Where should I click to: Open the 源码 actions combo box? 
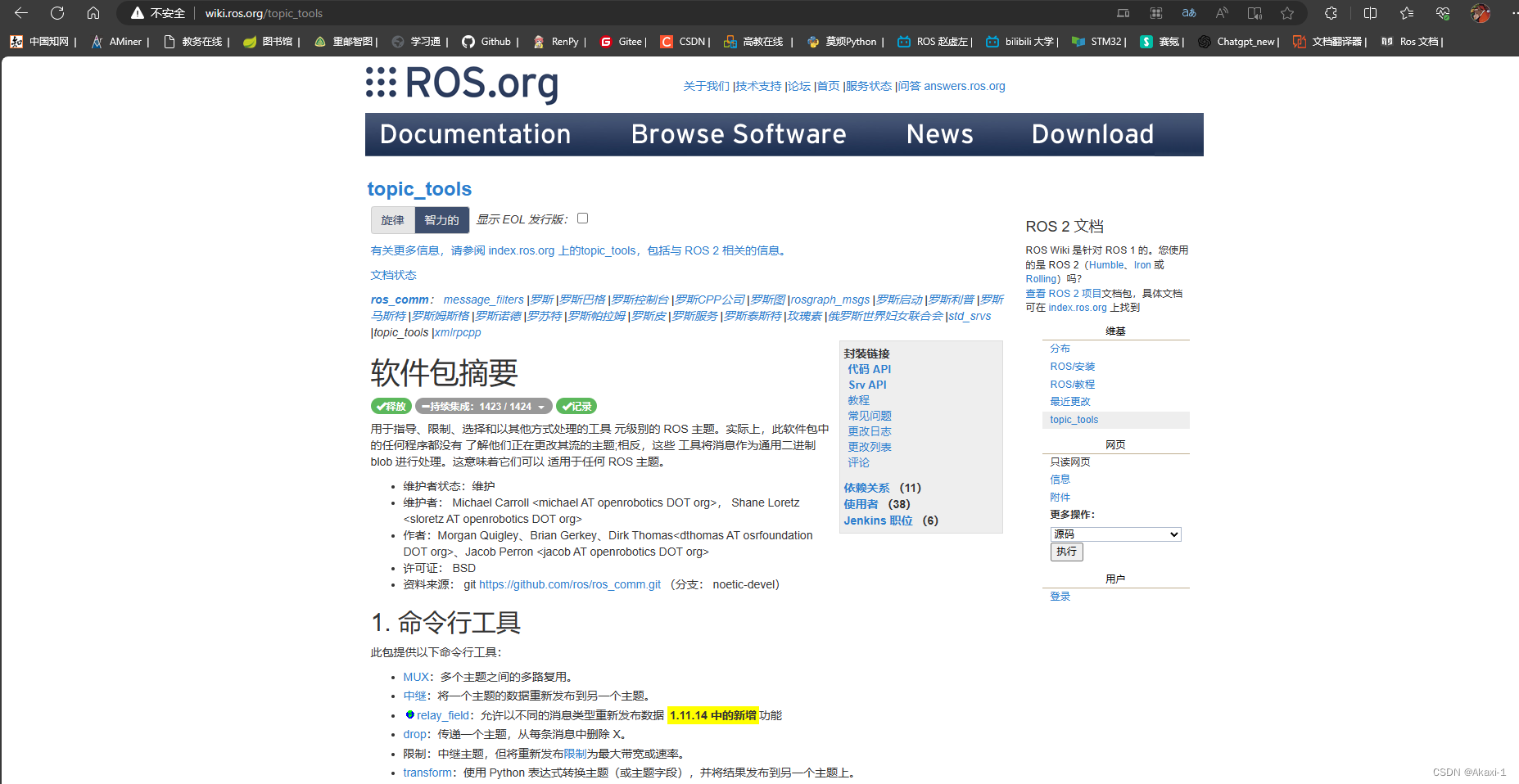[1114, 534]
